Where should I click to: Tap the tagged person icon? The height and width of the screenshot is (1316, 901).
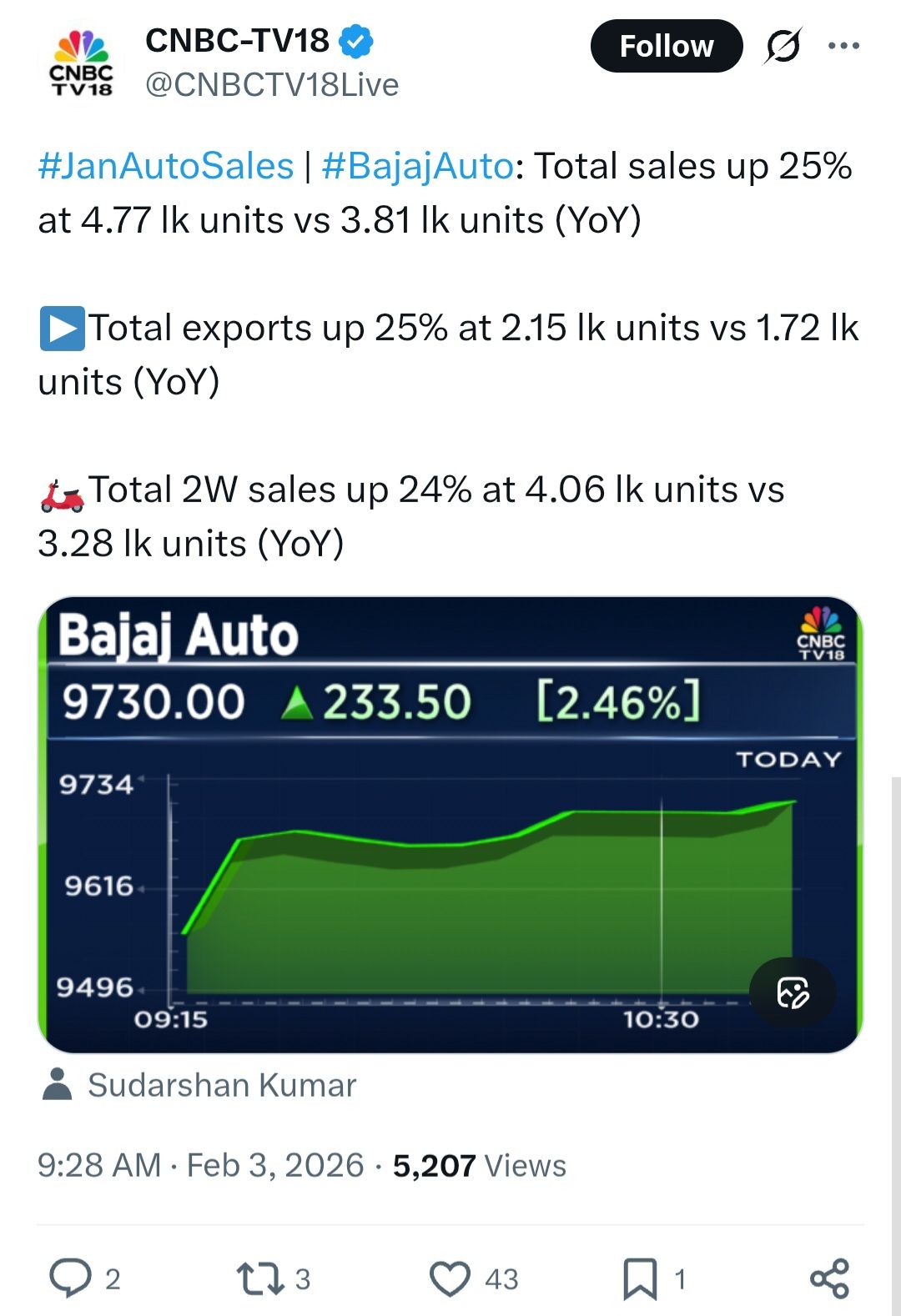(57, 1084)
